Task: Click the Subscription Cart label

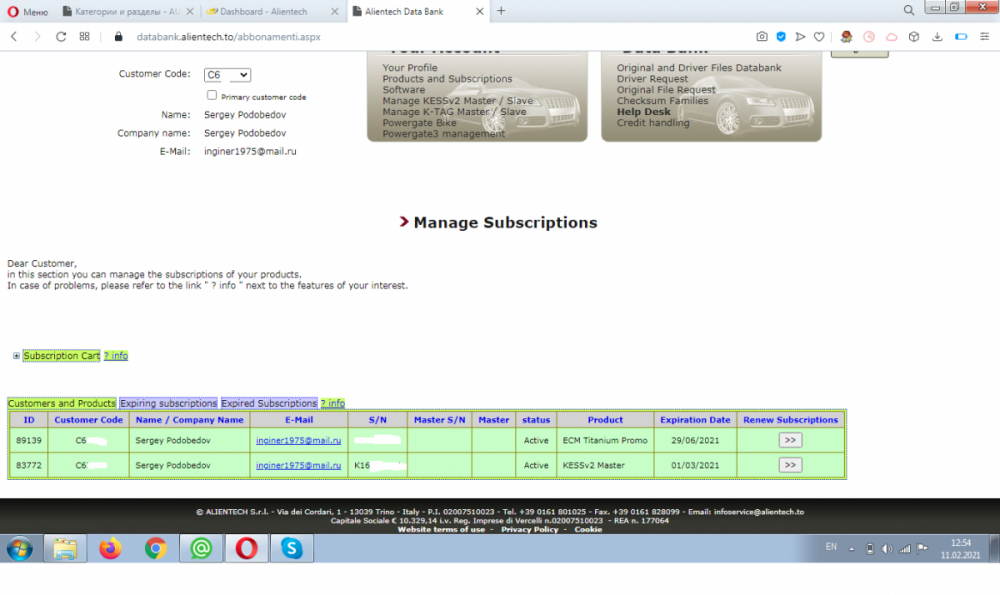Action: coord(61,356)
